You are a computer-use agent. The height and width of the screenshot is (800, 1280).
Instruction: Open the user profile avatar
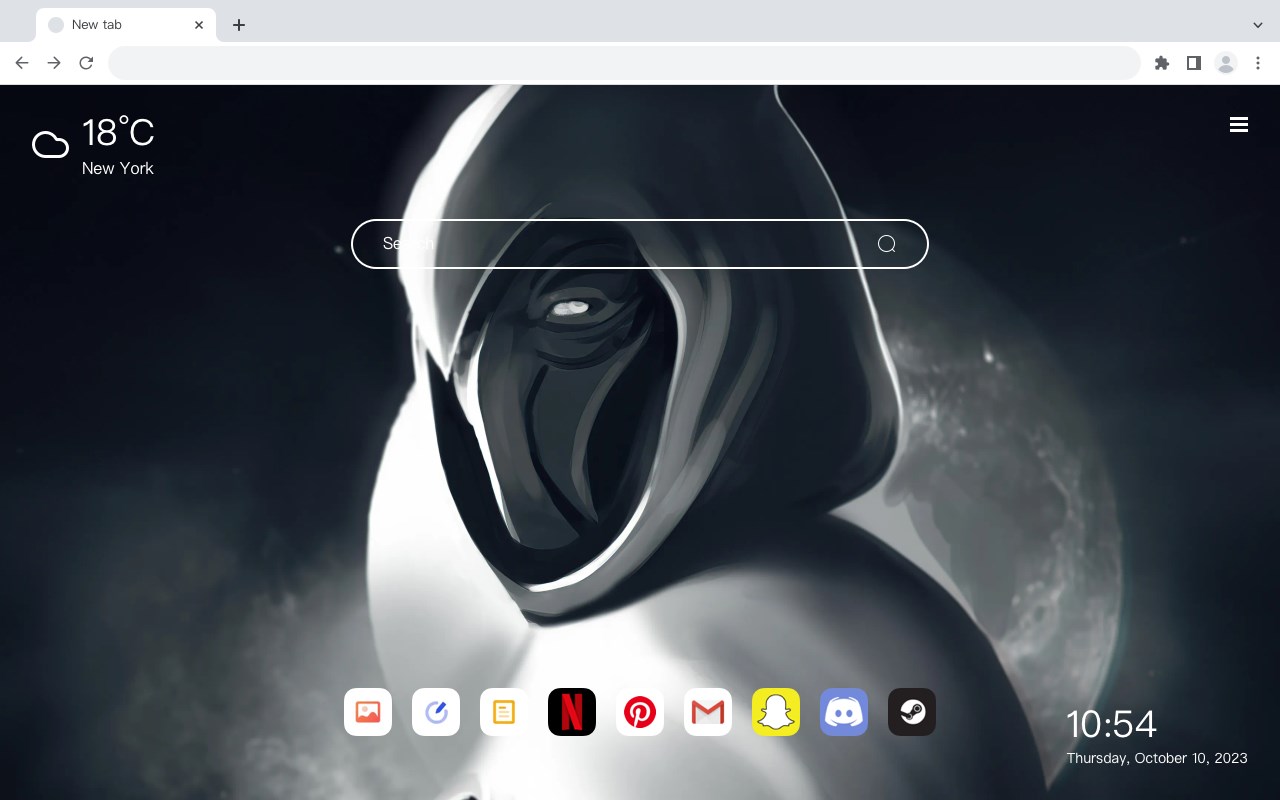(1226, 63)
